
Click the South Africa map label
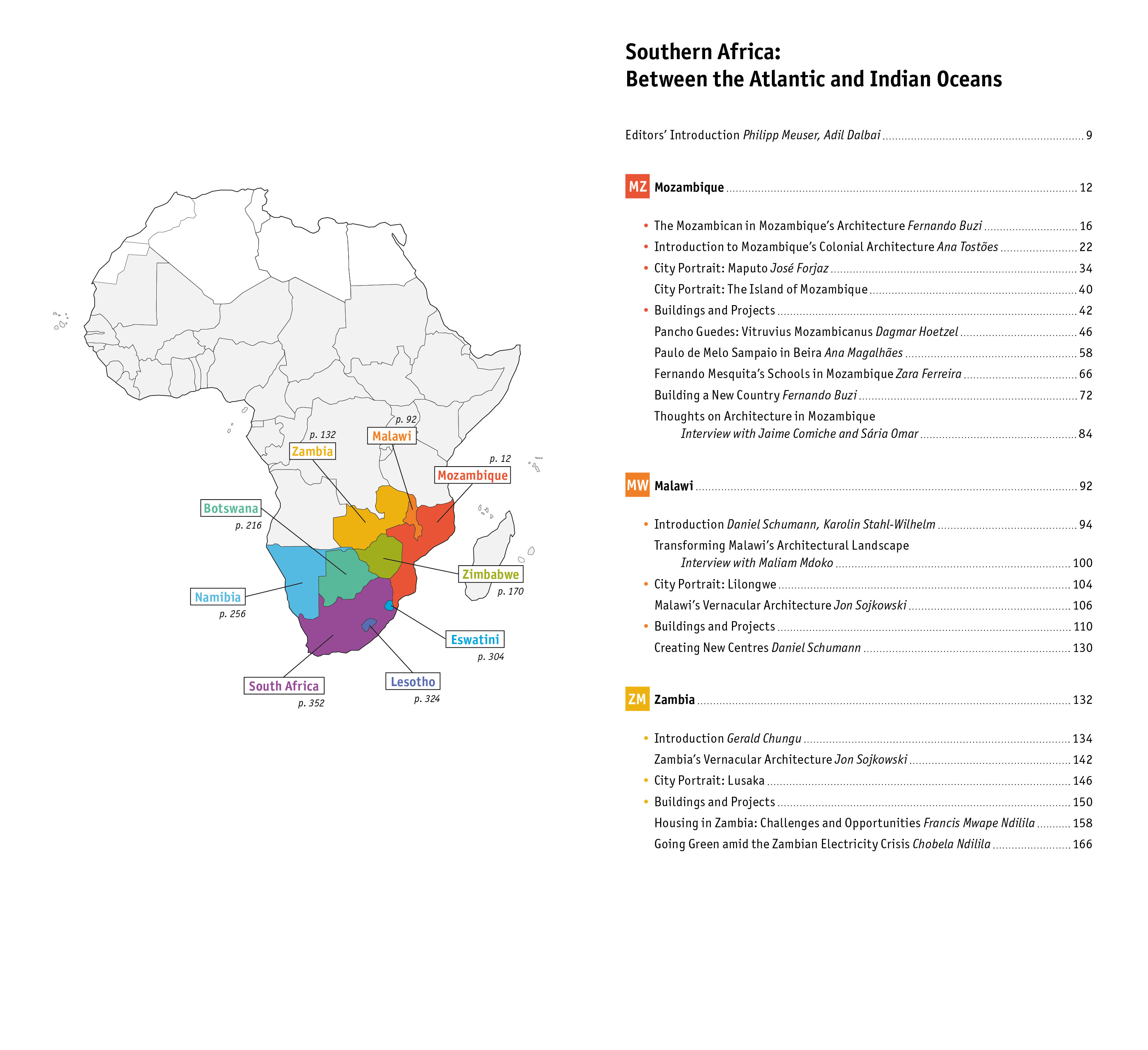click(284, 686)
